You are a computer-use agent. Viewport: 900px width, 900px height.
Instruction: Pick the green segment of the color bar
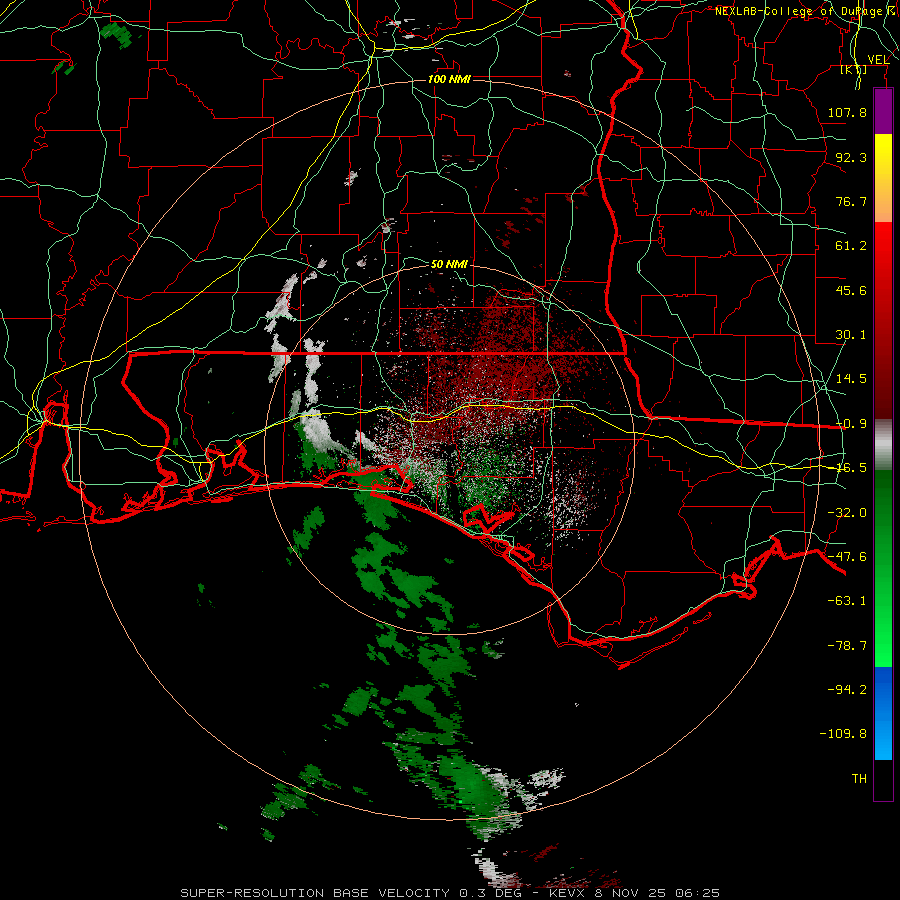(883, 568)
